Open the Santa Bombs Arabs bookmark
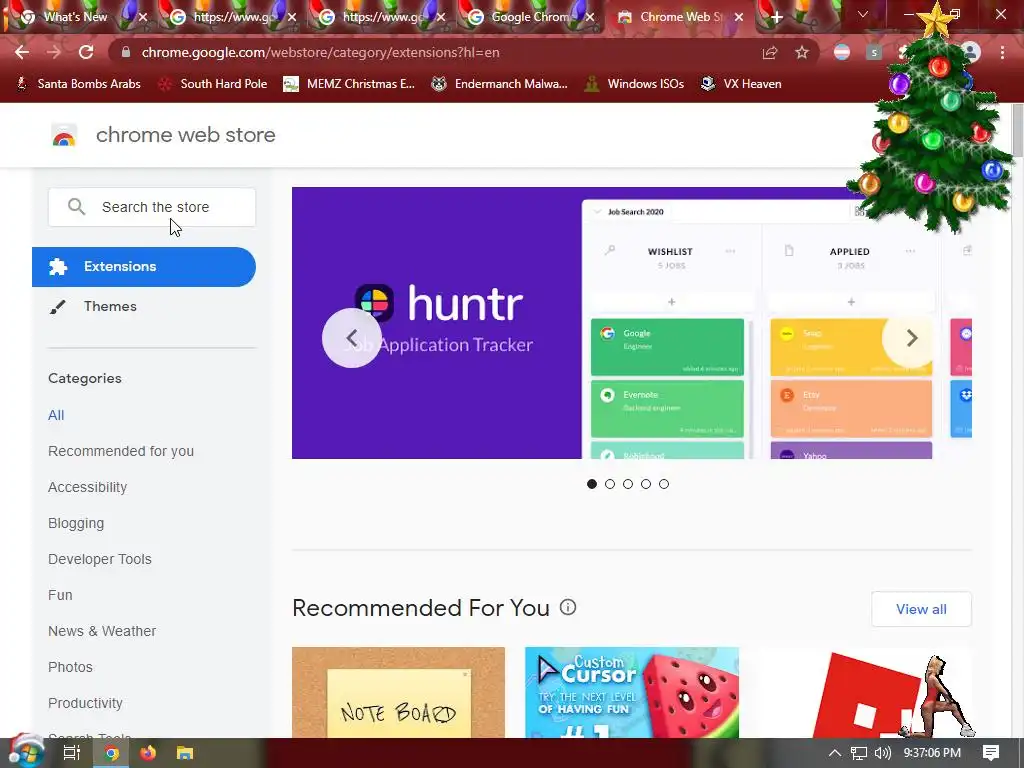The width and height of the screenshot is (1024, 768). click(x=78, y=84)
